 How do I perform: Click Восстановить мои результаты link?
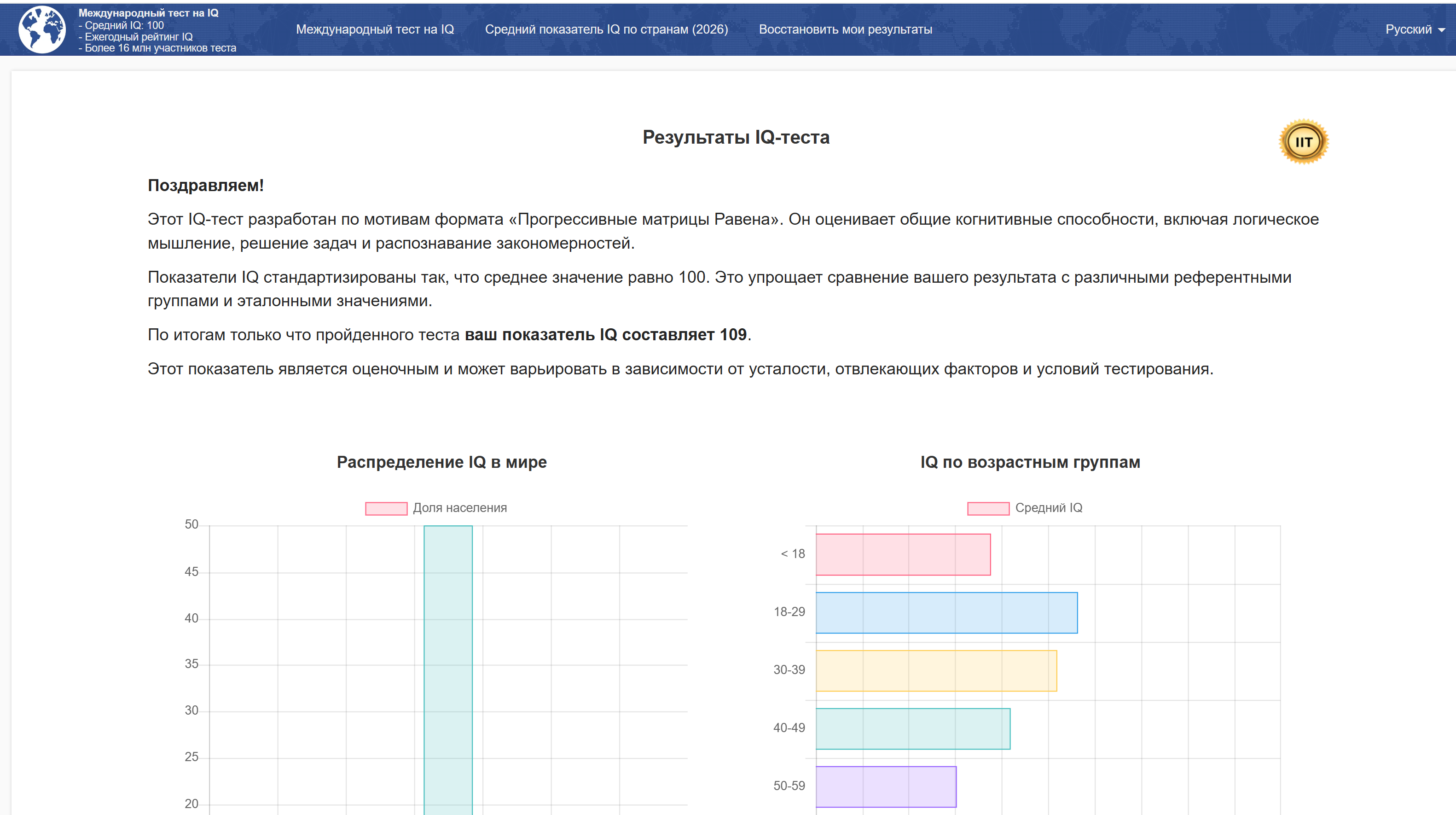(845, 29)
